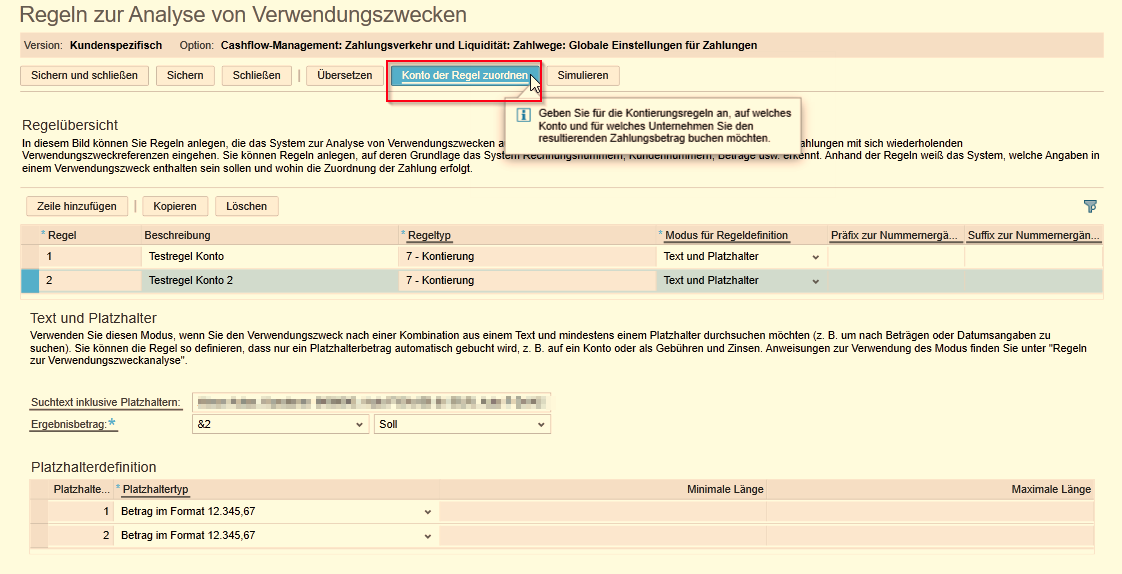Click the 'Platzhaltertyp' column header
1122x574 pixels.
155,490
